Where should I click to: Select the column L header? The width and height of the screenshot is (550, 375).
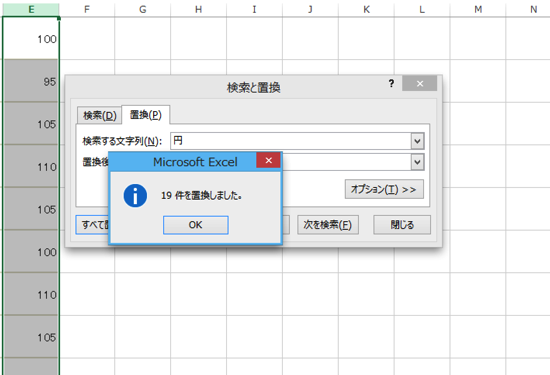click(x=422, y=9)
